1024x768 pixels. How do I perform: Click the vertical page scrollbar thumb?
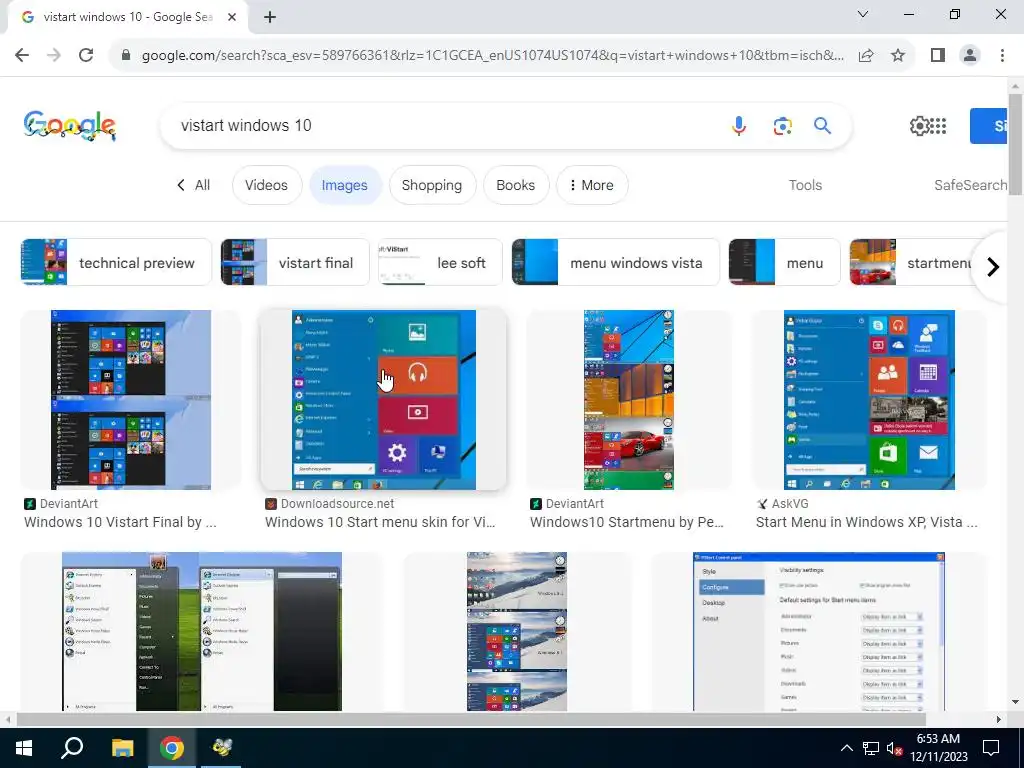point(1015,144)
